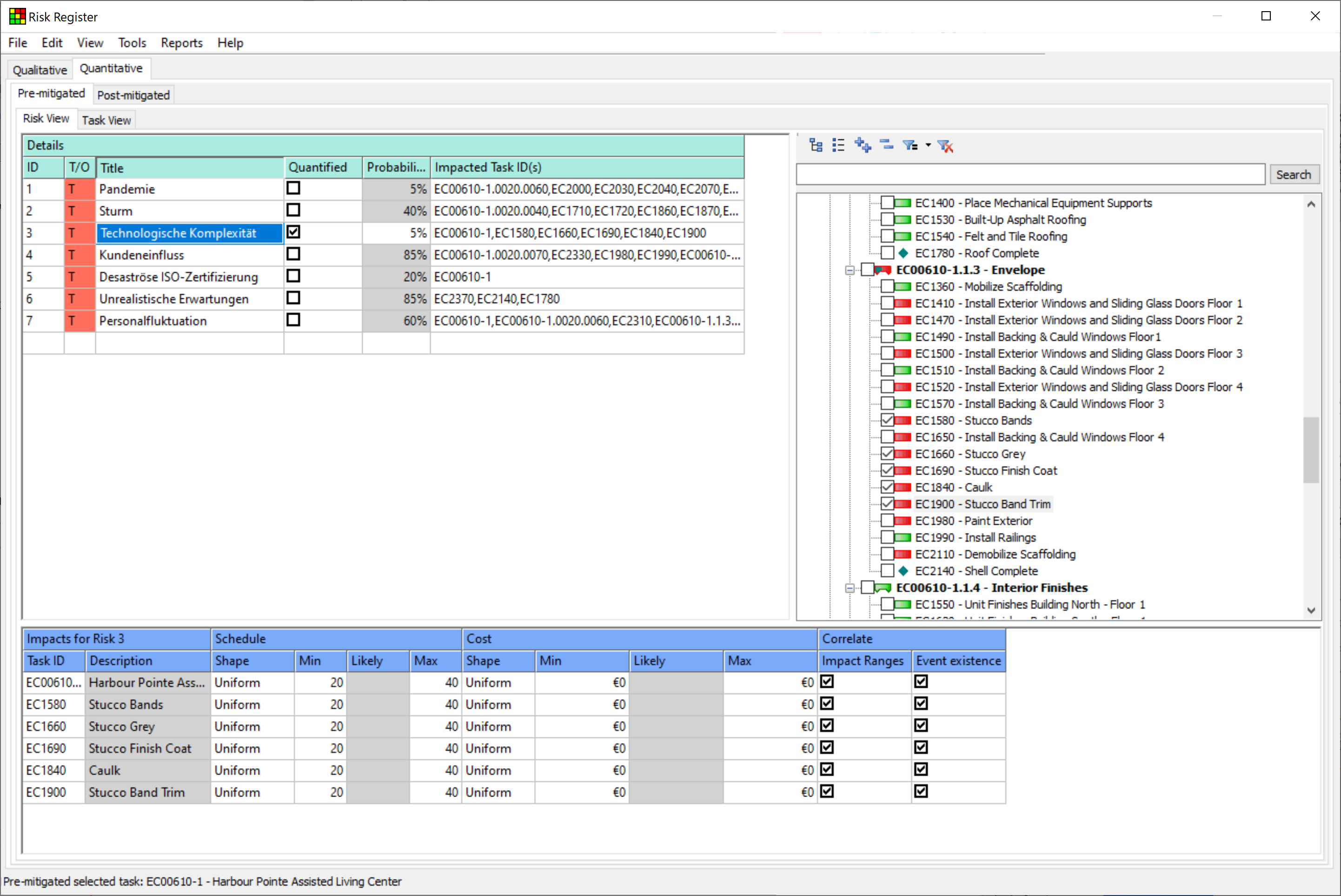Open the Reports menu

(x=181, y=43)
